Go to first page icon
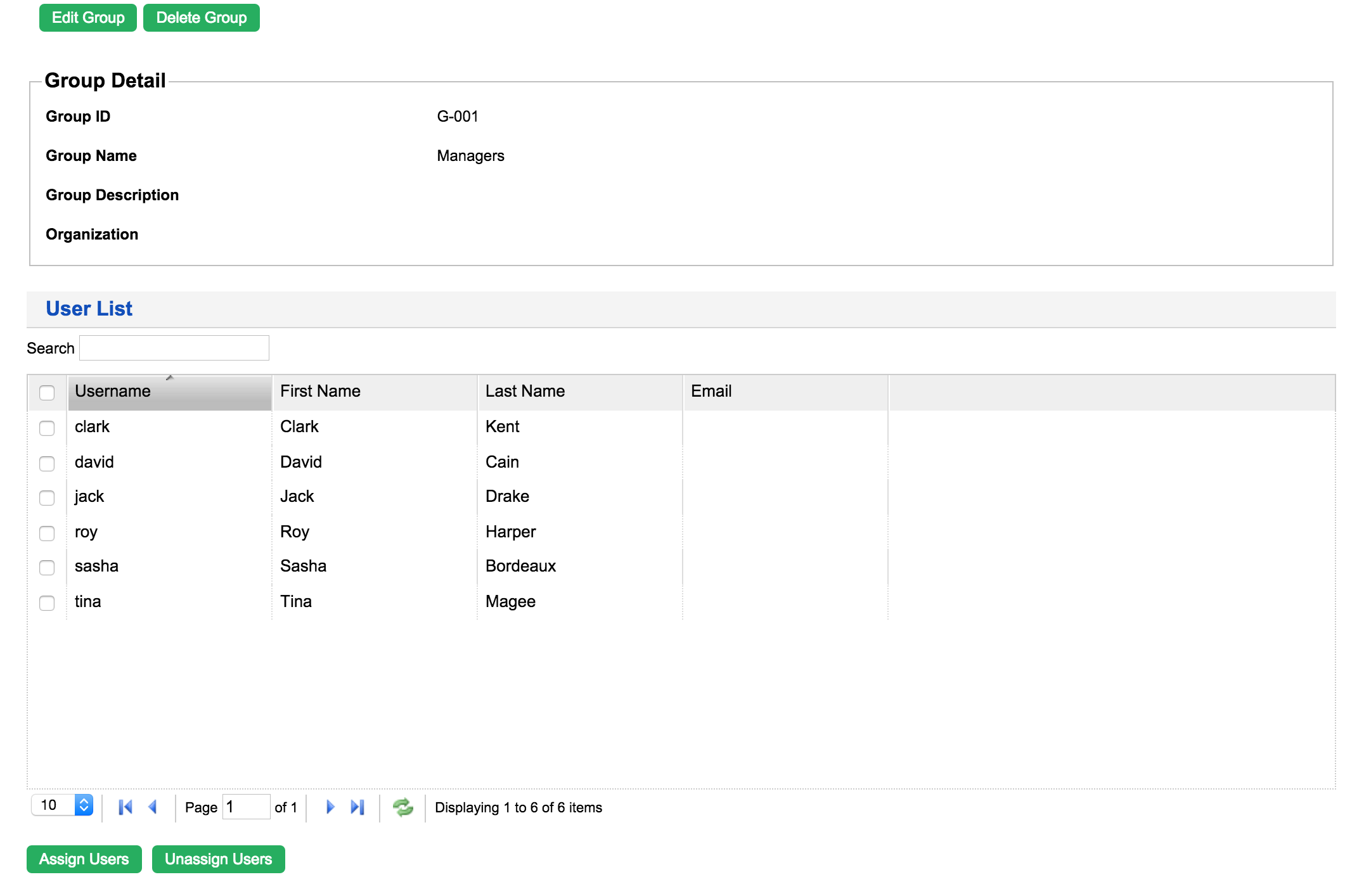The width and height of the screenshot is (1364, 896). click(x=125, y=807)
